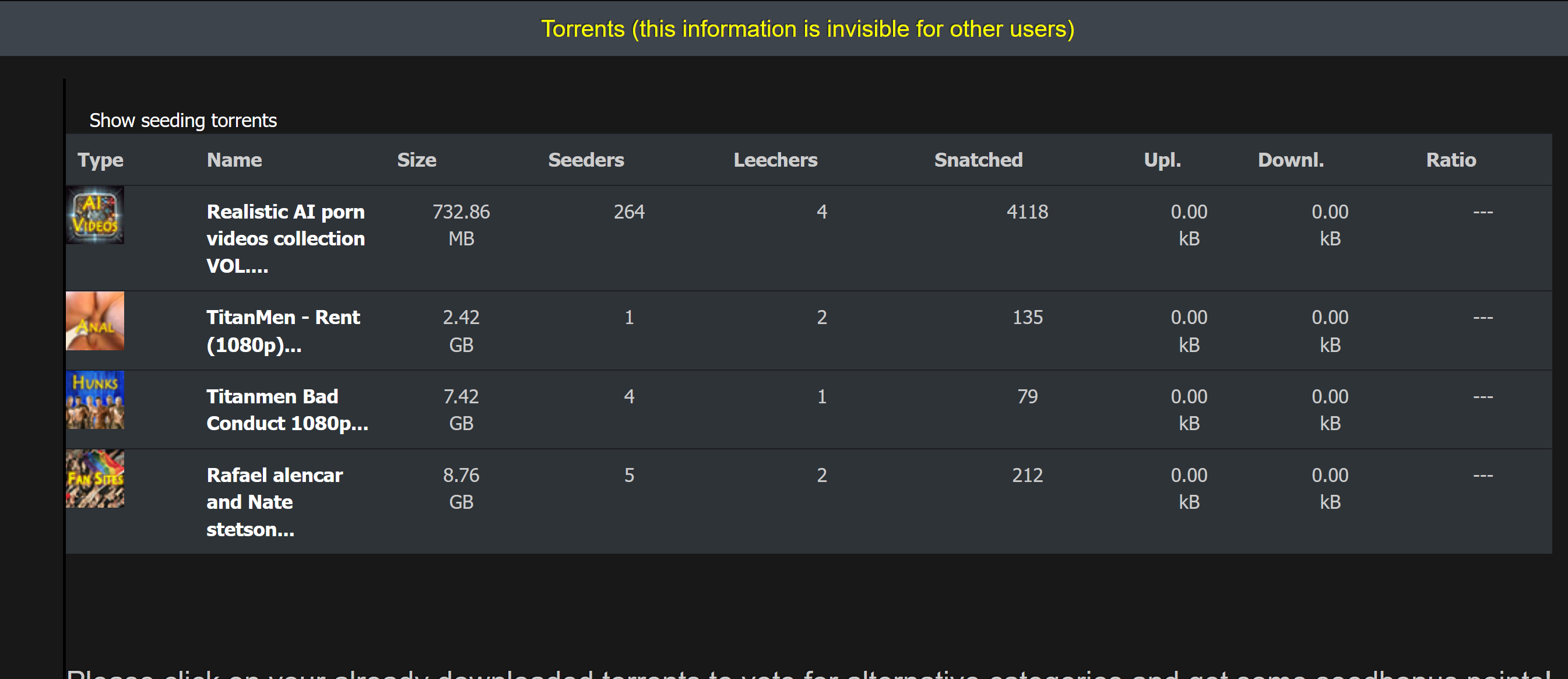Click the Size column header
Viewport: 1568px width, 679px height.
tap(416, 160)
